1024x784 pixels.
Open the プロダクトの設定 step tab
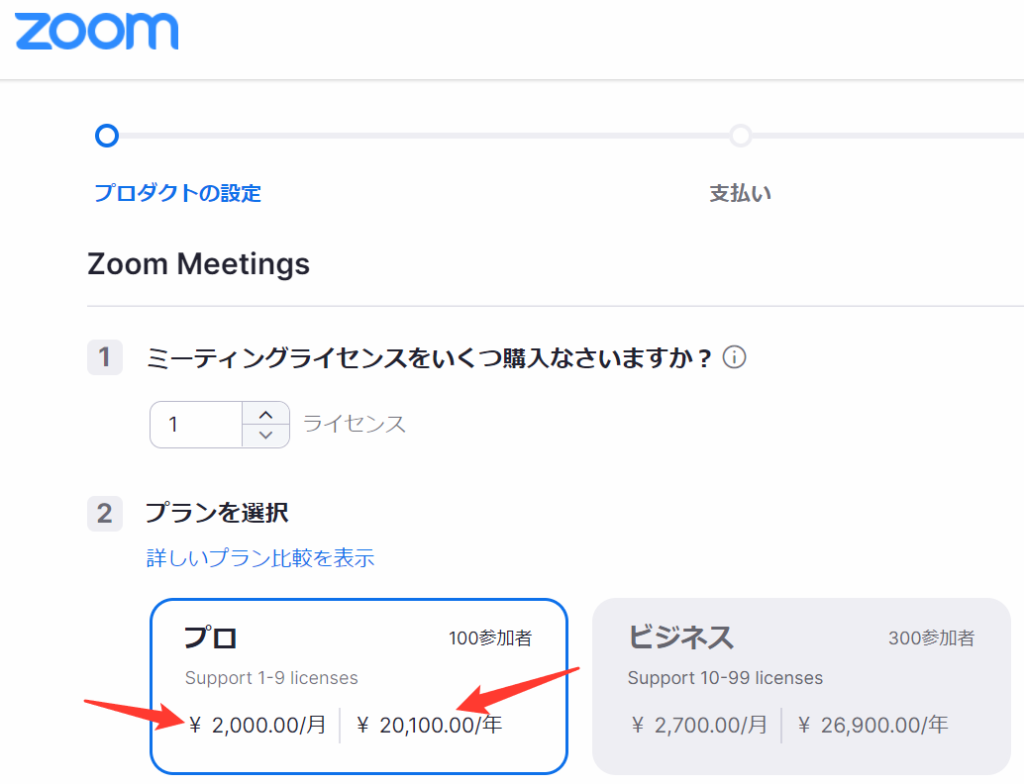[178, 193]
